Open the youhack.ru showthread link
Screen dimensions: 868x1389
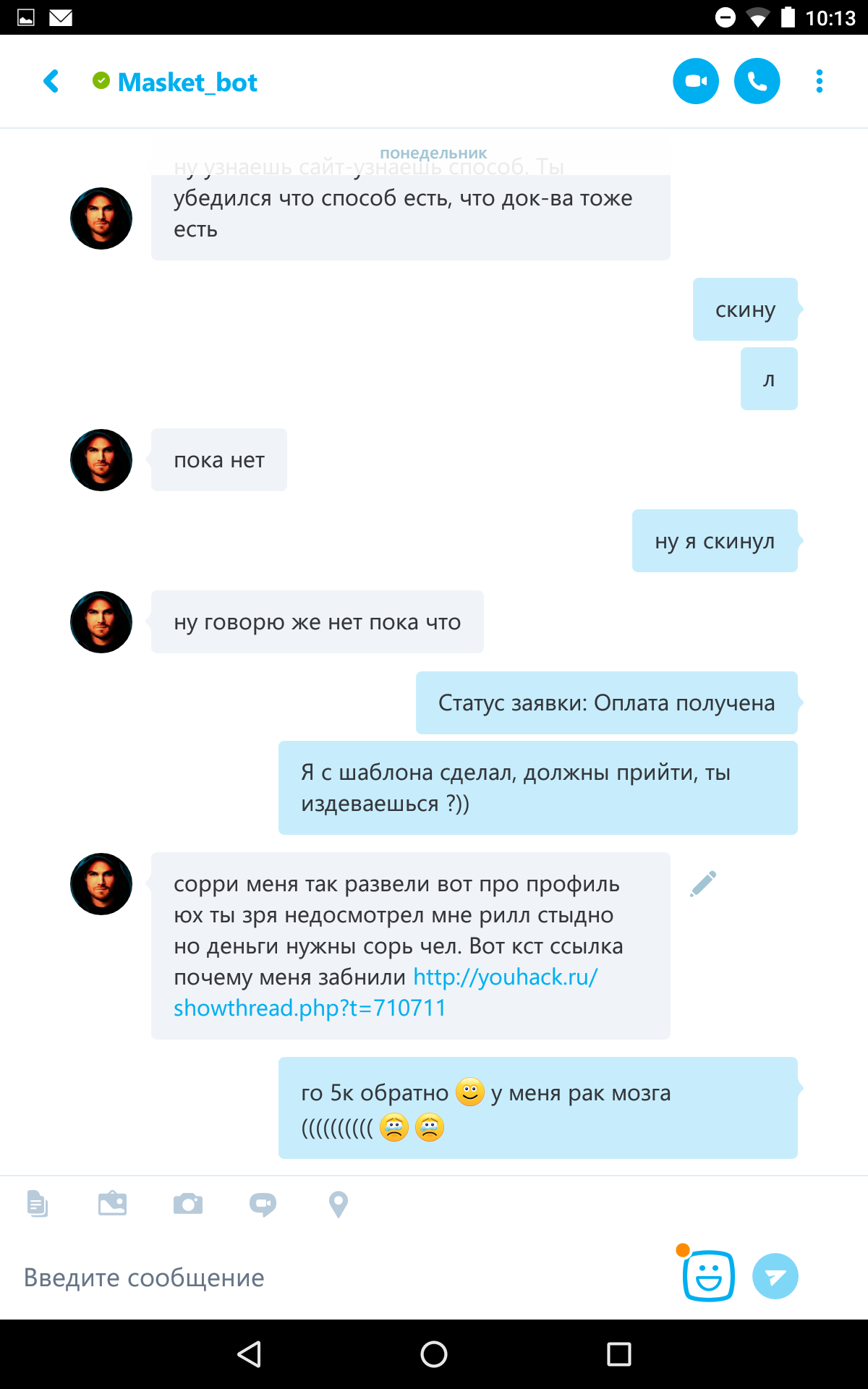point(386,993)
